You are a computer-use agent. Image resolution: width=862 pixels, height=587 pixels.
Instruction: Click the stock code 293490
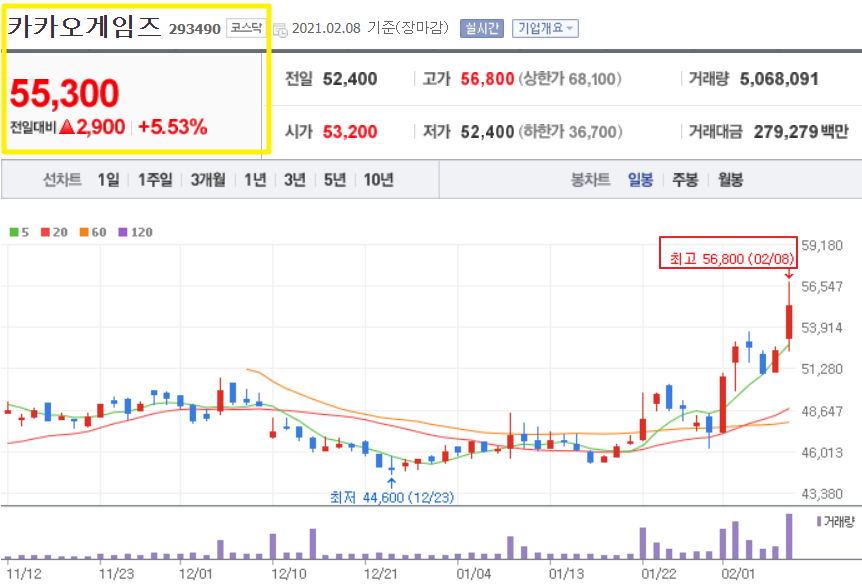(195, 29)
